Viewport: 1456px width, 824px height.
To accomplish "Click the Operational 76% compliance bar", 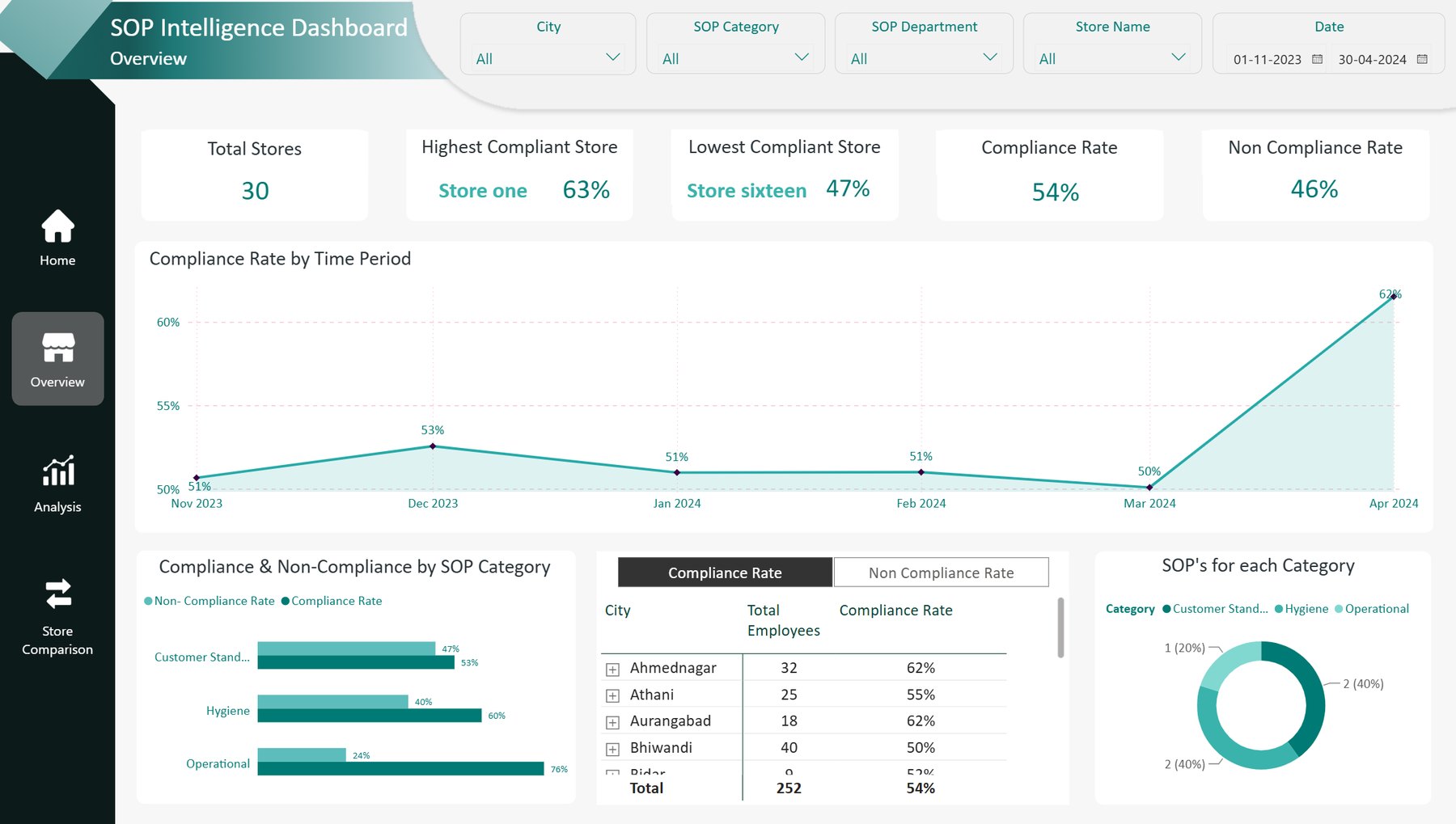I will [400, 768].
